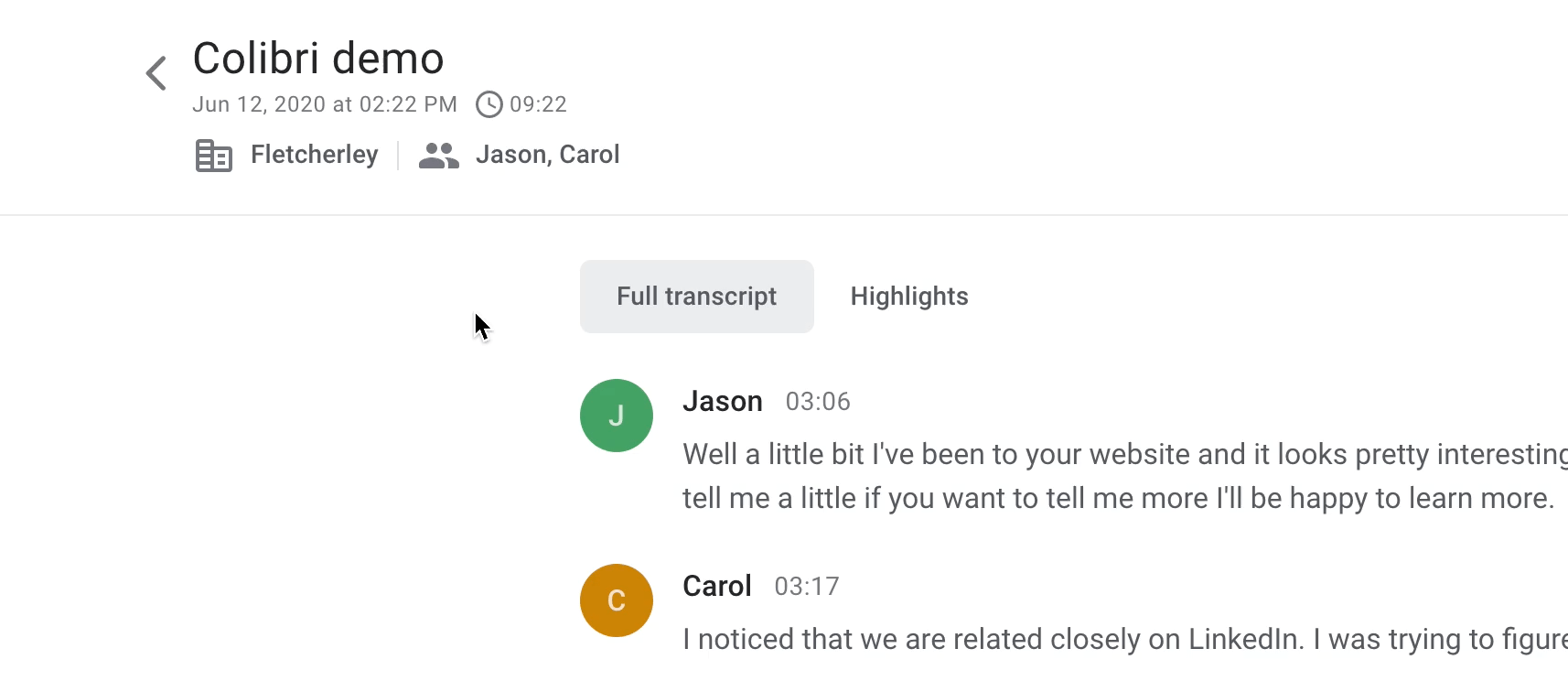Open the Fletcherley company link

pyautogui.click(x=315, y=155)
